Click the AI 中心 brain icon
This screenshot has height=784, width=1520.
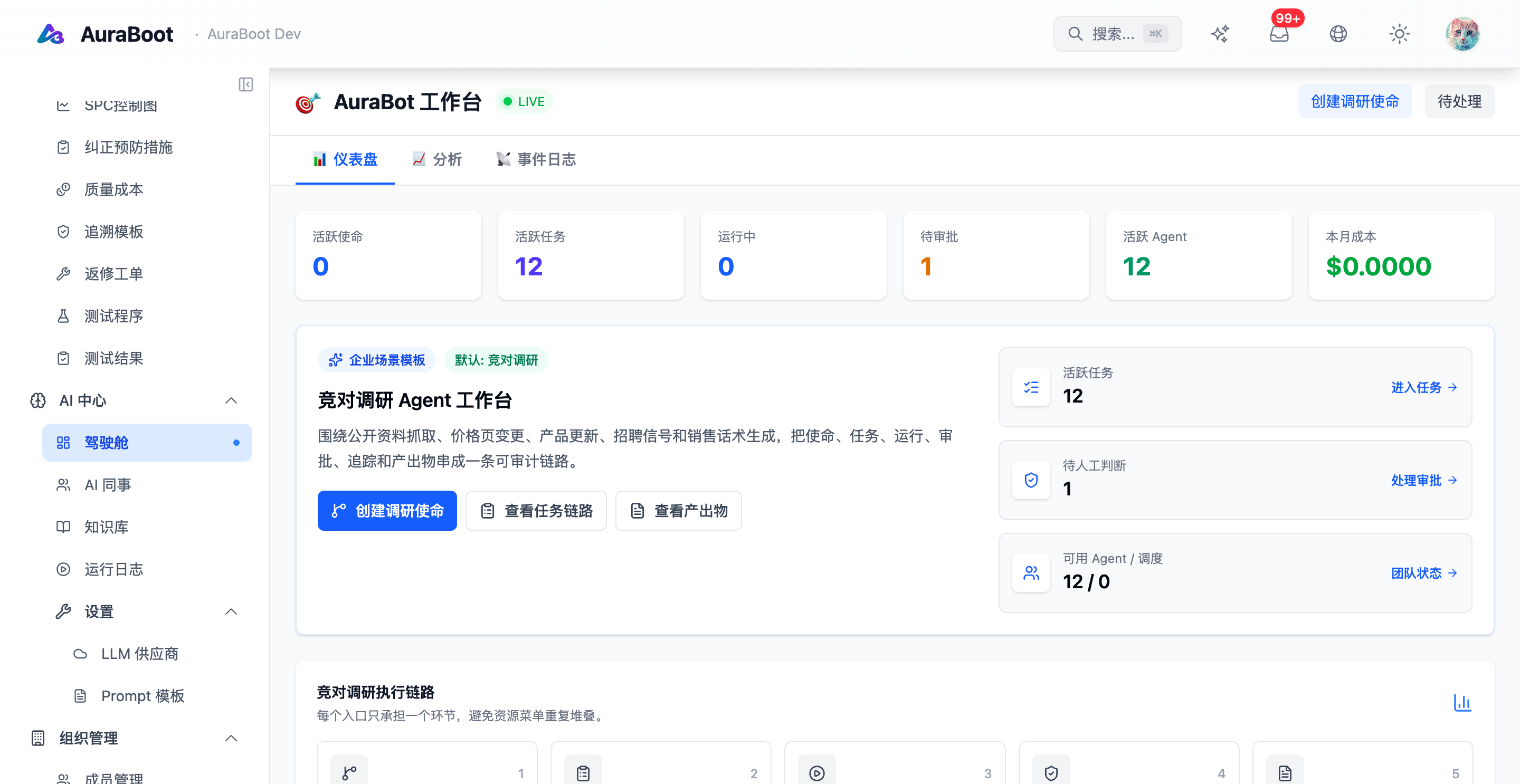[38, 400]
